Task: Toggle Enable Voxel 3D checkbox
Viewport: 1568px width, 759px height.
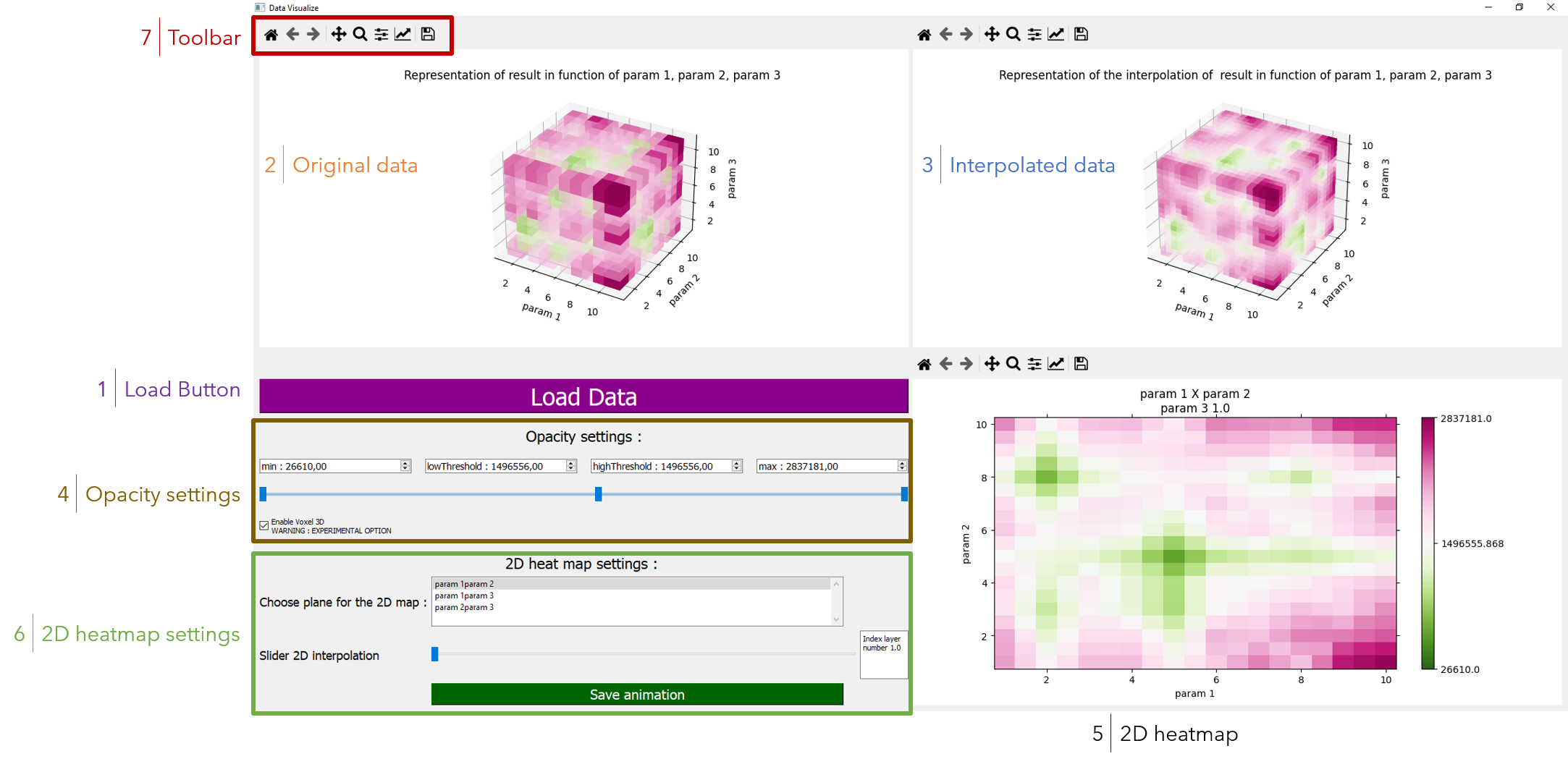Action: [x=264, y=525]
